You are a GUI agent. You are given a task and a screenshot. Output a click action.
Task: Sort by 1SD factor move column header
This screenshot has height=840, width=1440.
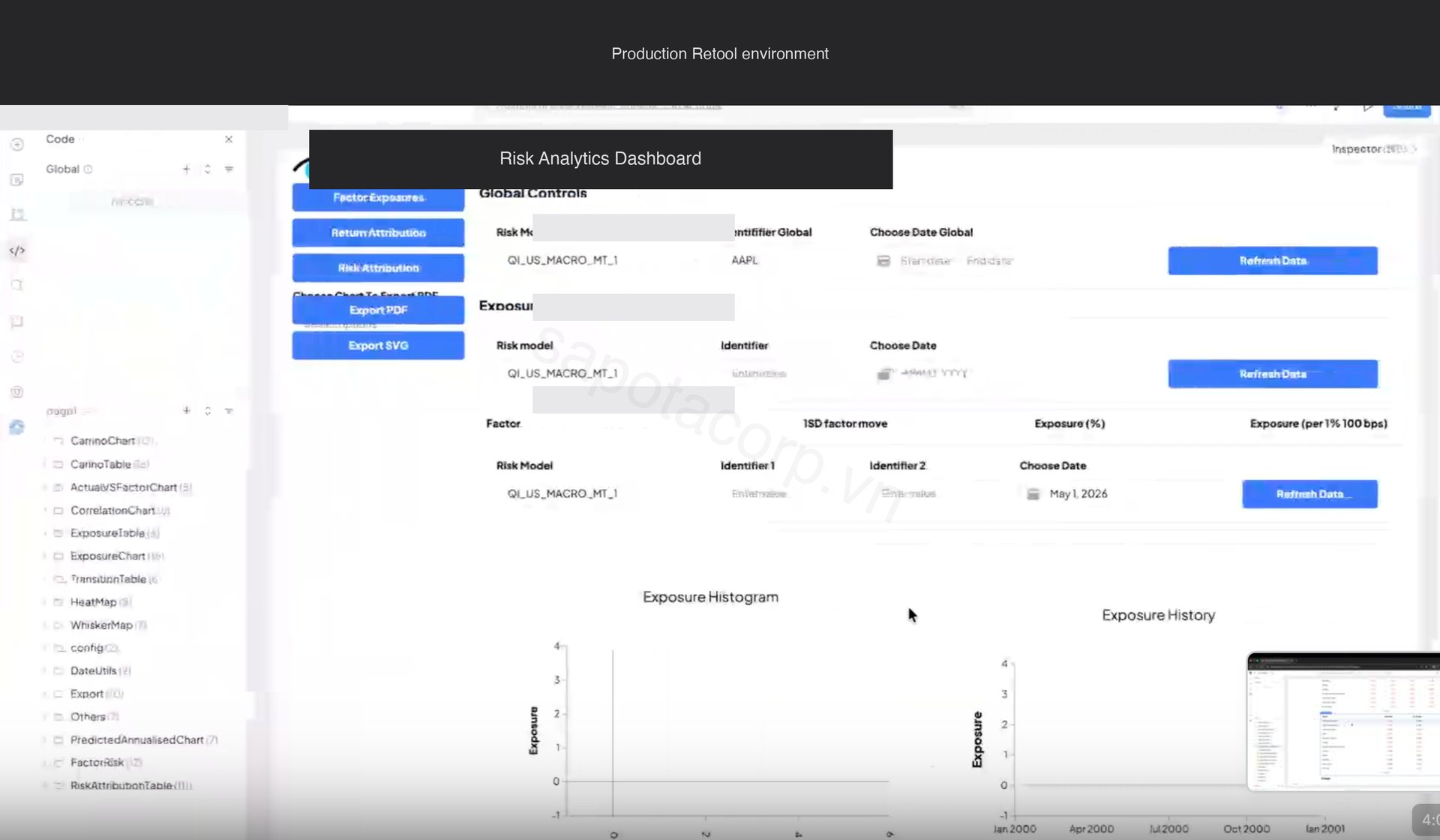(x=845, y=424)
